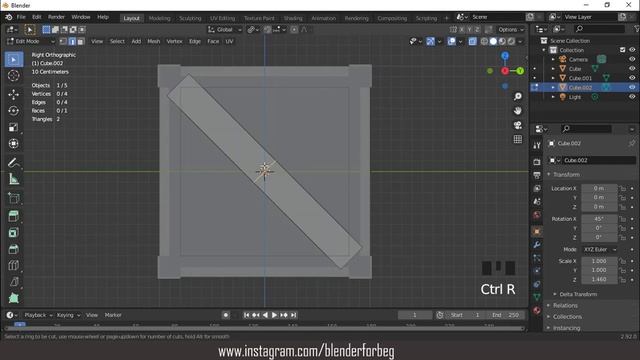Click the zoom viewport magnifier icon

pyautogui.click(x=518, y=96)
